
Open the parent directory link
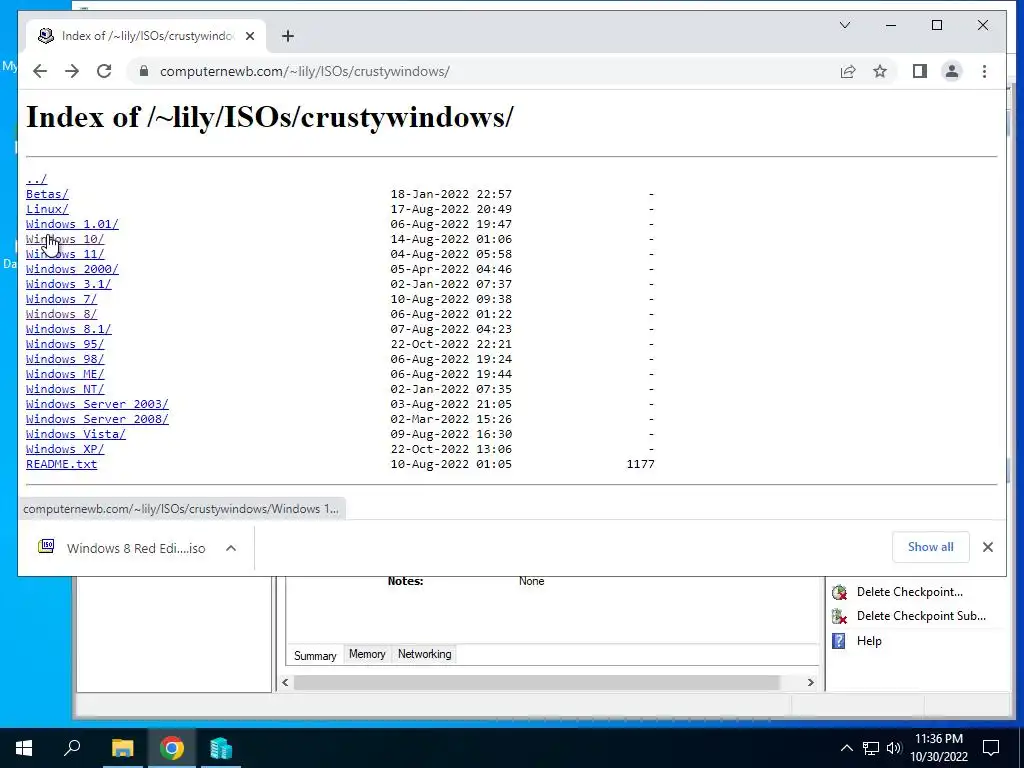pyautogui.click(x=37, y=179)
